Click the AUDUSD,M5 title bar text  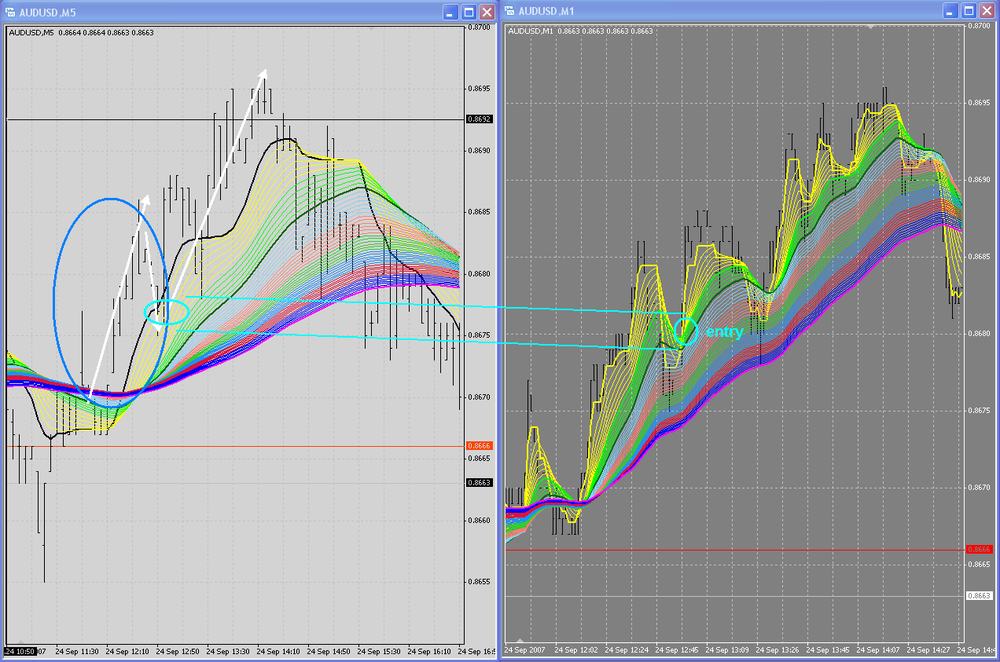pos(48,13)
